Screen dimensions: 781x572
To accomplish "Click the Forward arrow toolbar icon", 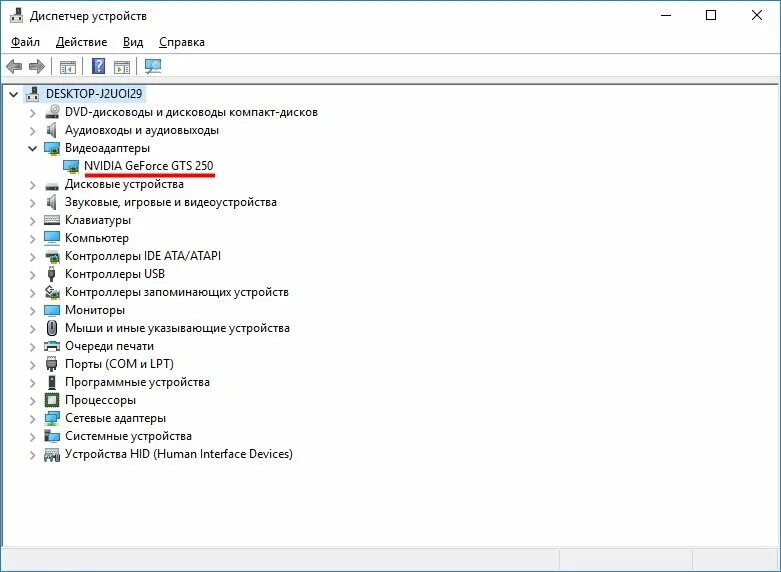I will pos(37,66).
